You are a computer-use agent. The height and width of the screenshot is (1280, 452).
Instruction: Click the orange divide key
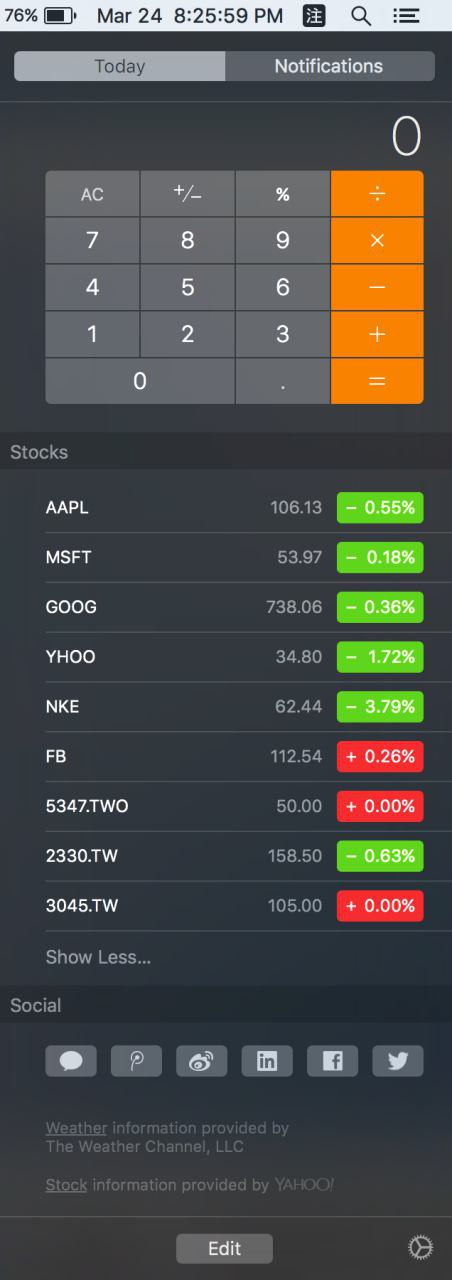377,194
